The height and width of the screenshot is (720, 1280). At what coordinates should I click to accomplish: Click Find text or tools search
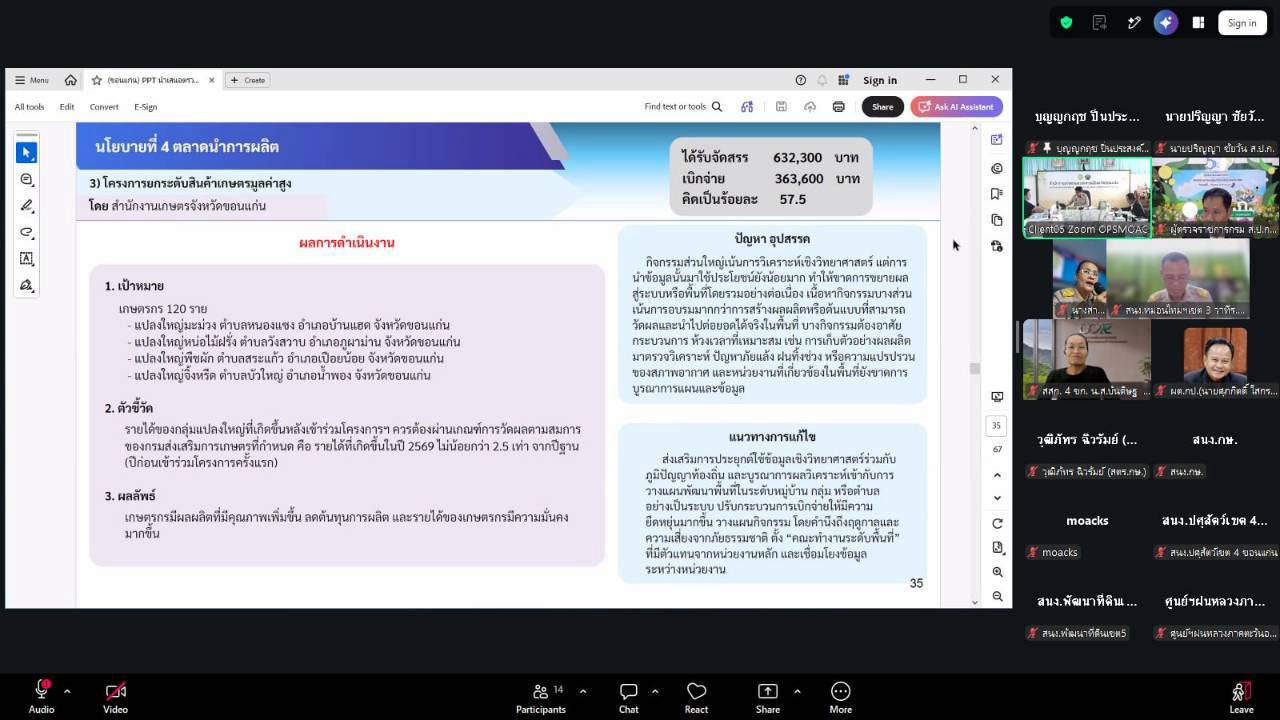pos(684,107)
